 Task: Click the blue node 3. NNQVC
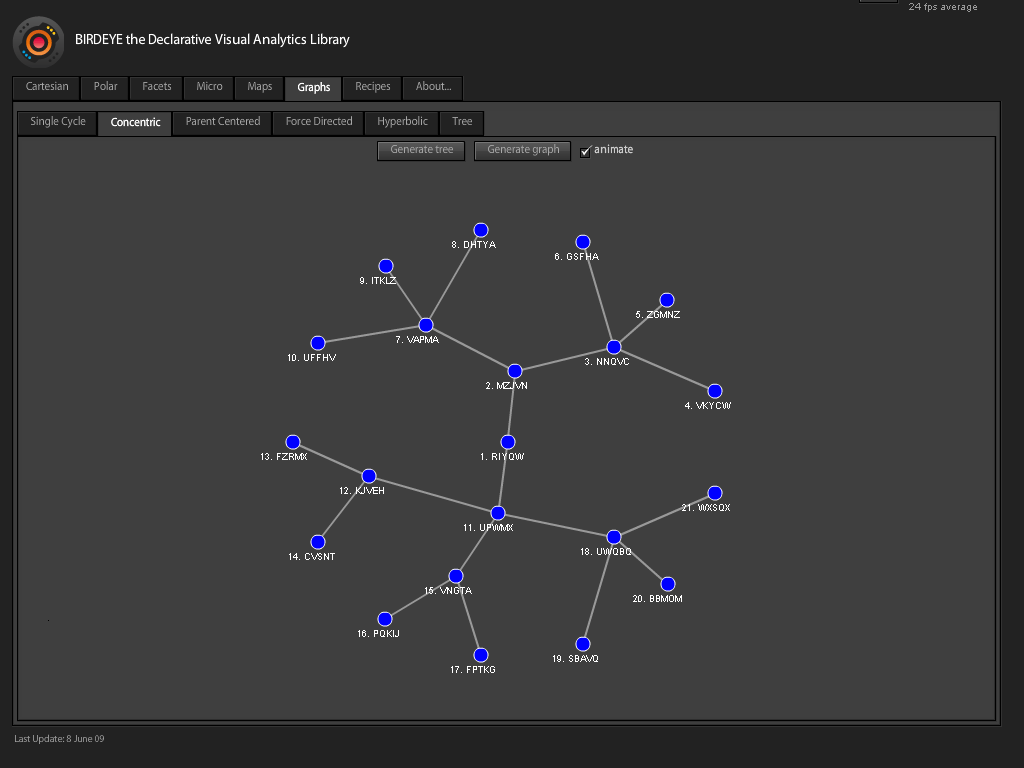(614, 347)
